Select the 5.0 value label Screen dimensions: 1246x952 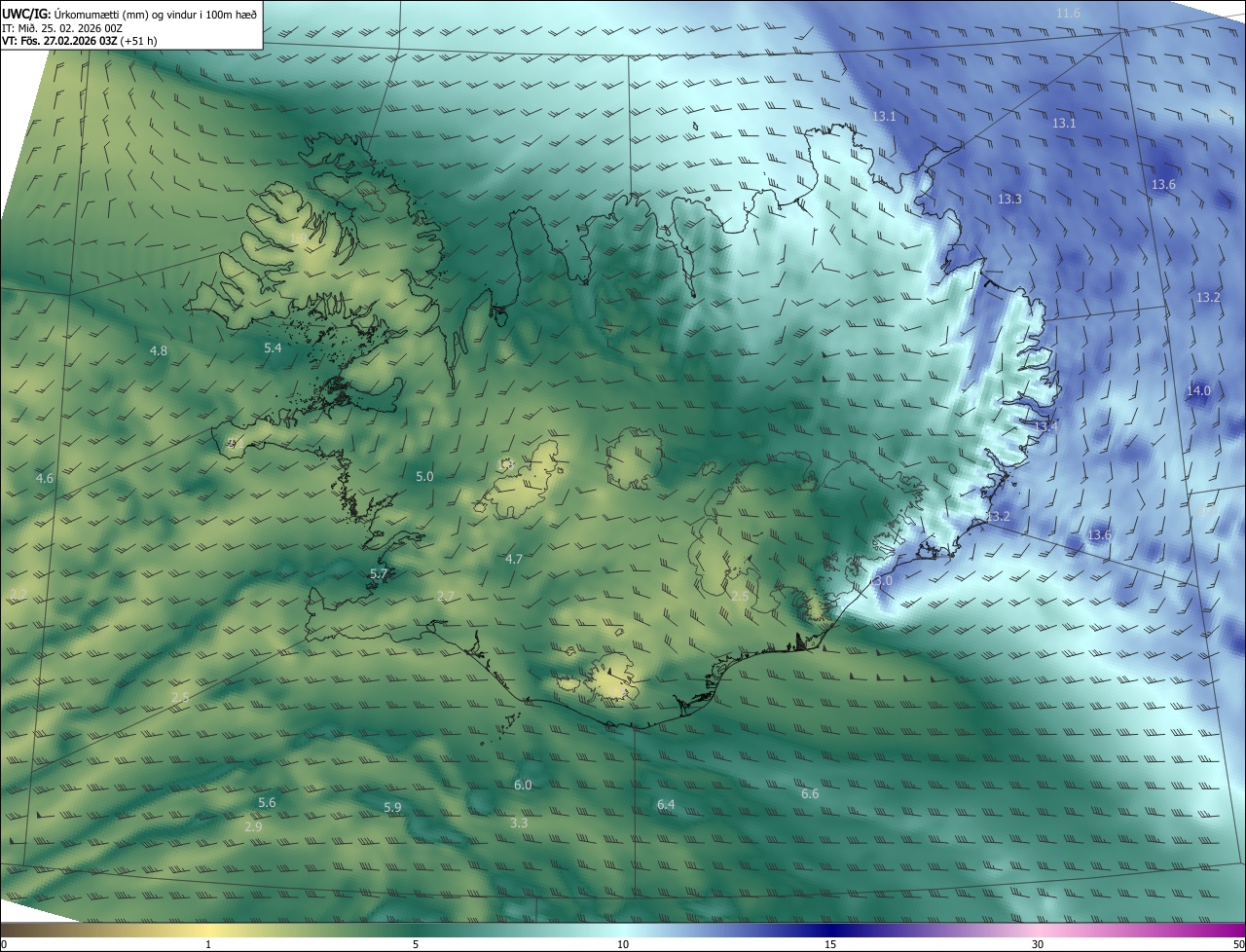pos(424,476)
